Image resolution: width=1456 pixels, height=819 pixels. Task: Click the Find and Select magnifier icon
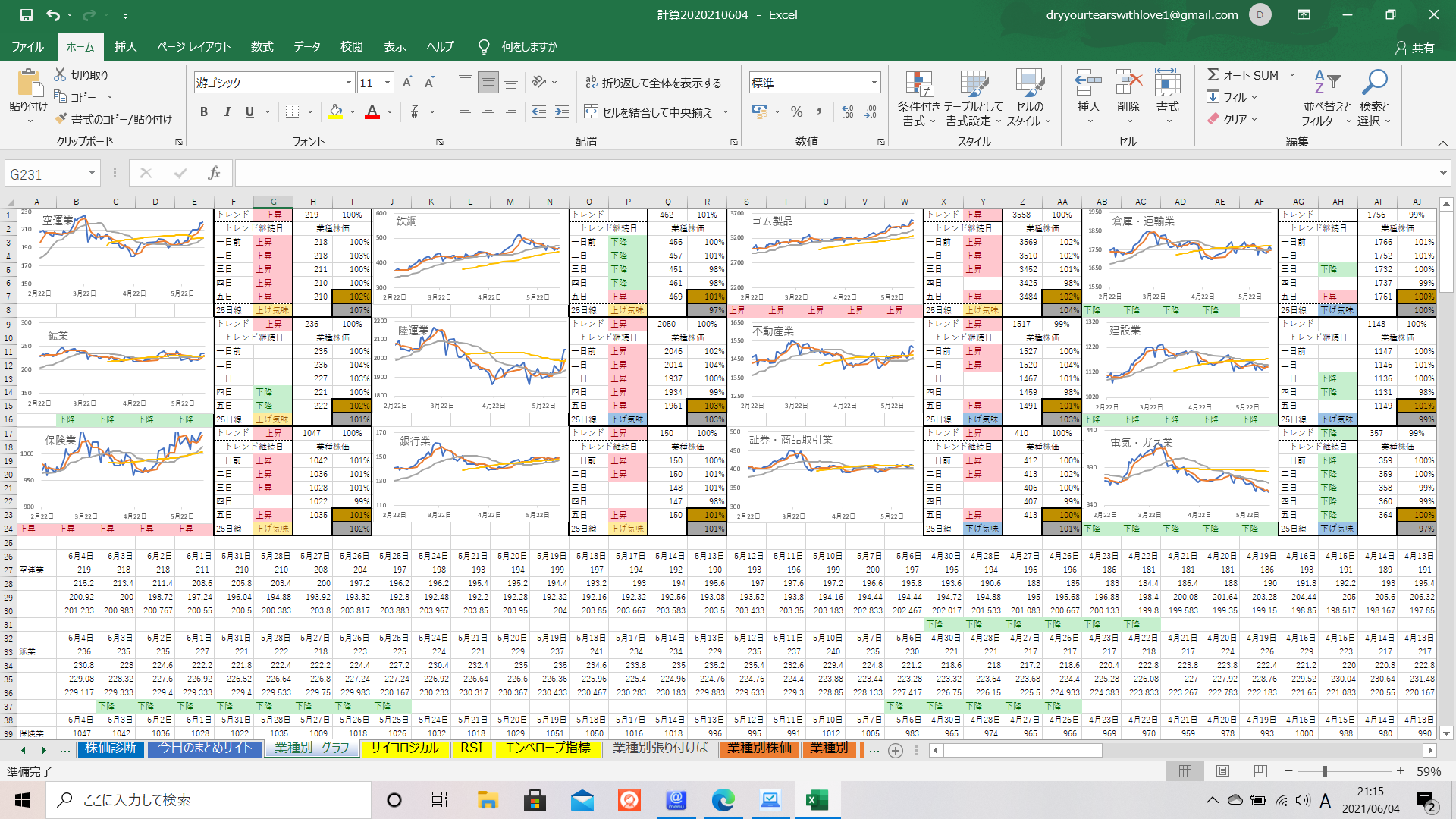tap(1373, 83)
